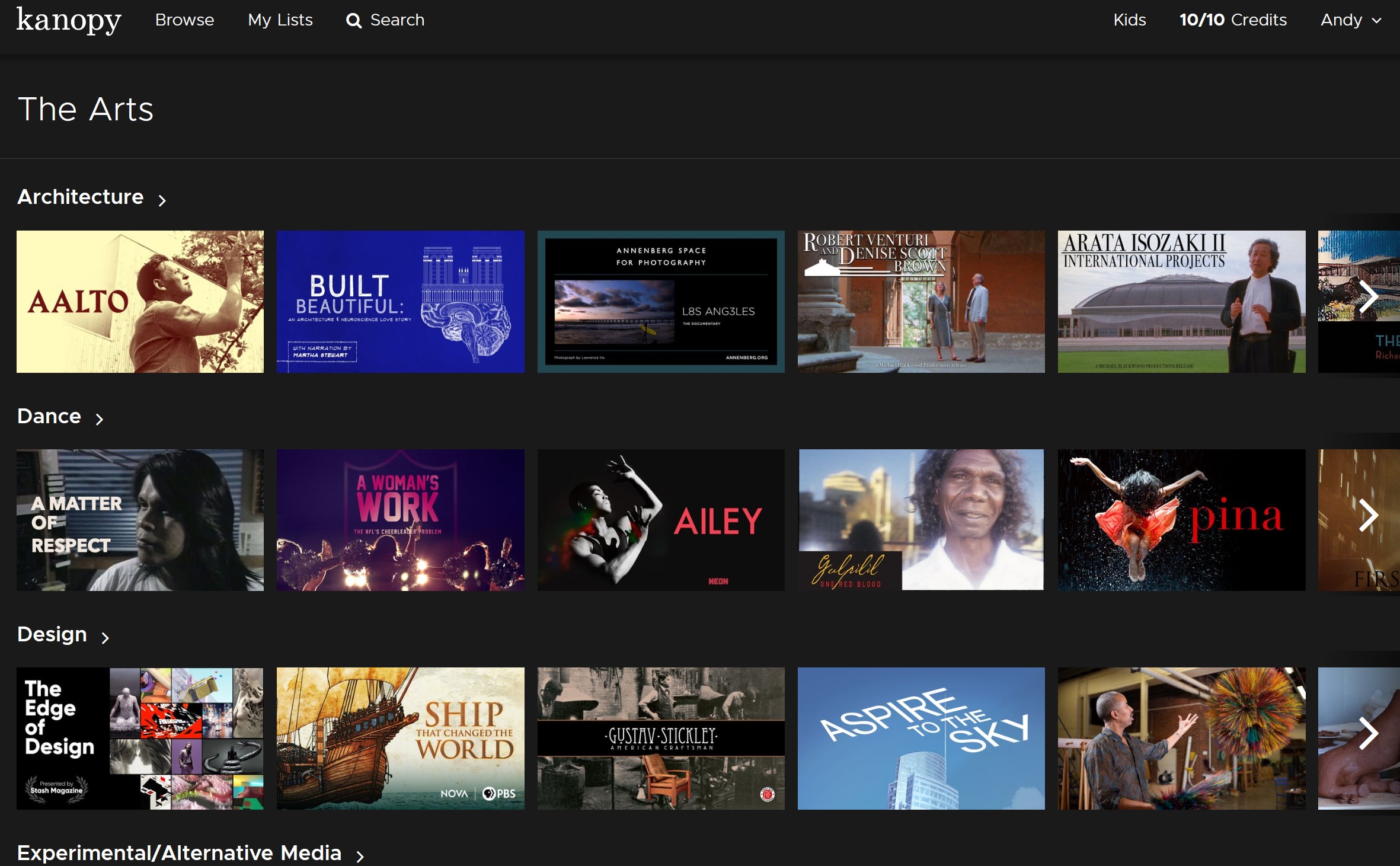Expand Dance with its chevron
The width and height of the screenshot is (1400, 866).
tap(100, 420)
